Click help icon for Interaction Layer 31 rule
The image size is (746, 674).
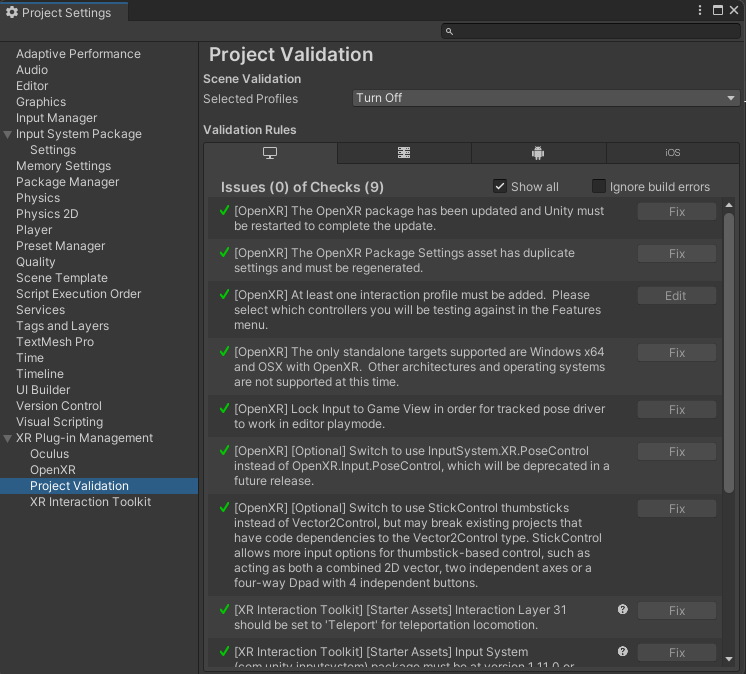pos(623,609)
